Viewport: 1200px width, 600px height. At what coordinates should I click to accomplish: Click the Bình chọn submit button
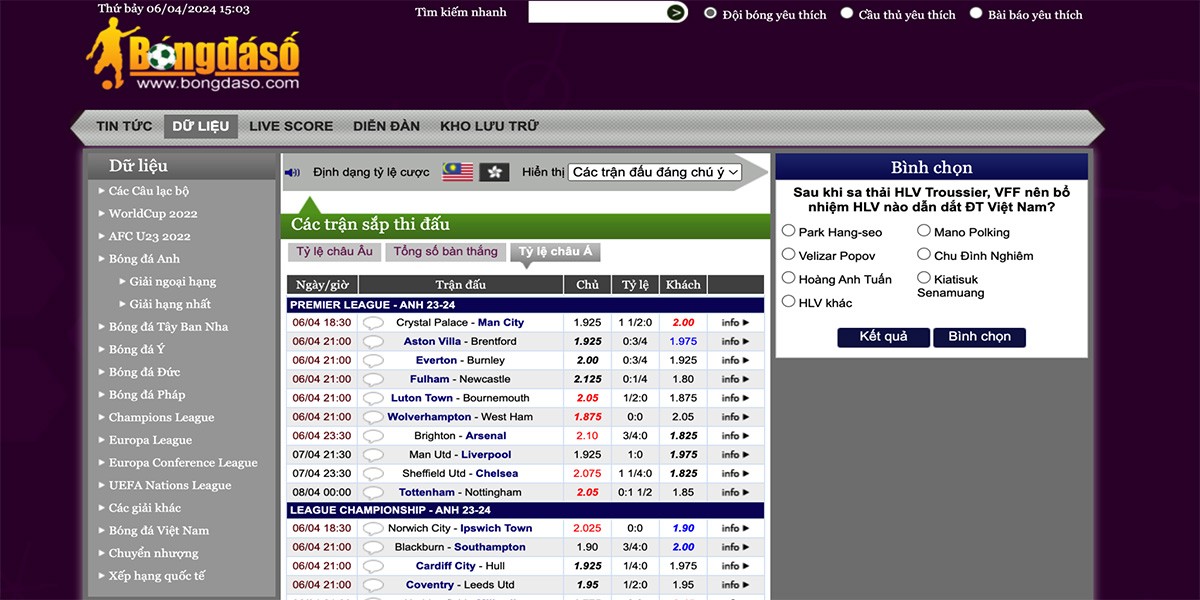tap(980, 337)
